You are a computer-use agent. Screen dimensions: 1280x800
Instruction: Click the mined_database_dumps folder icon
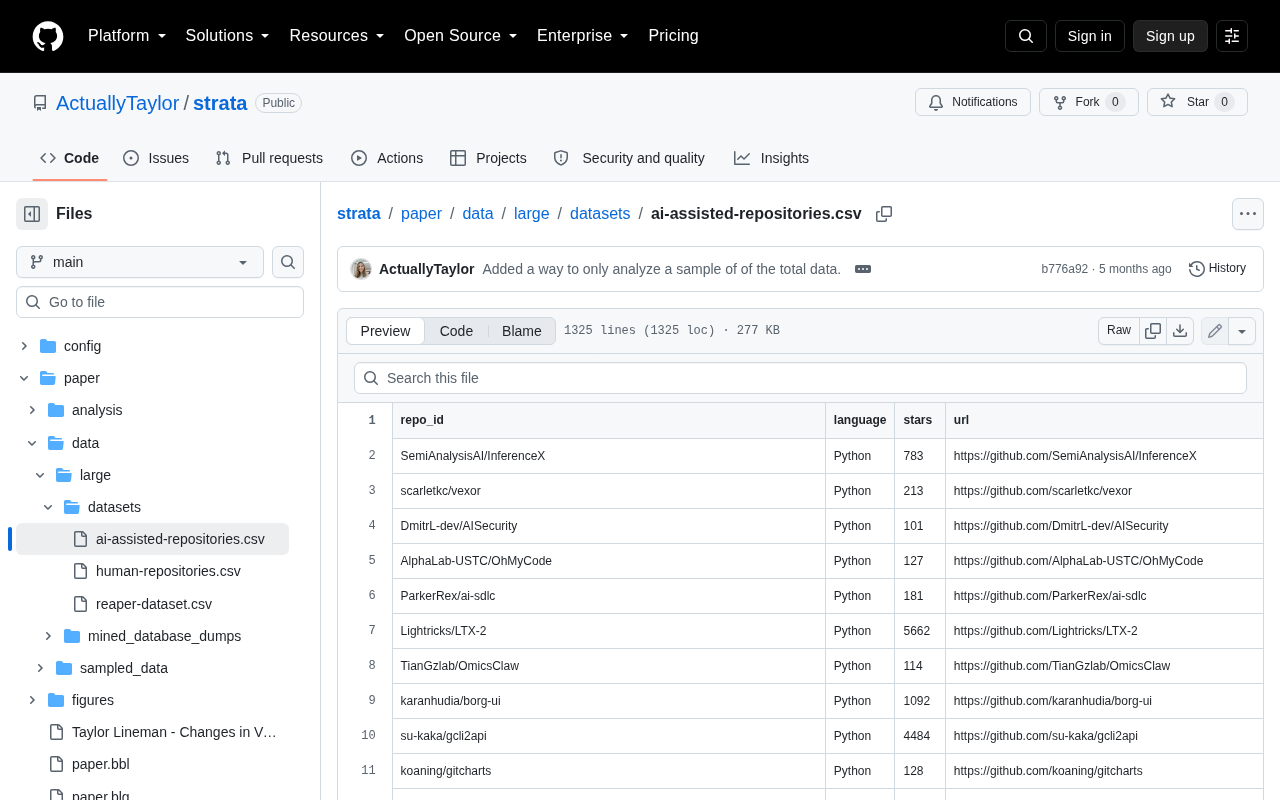(x=72, y=636)
